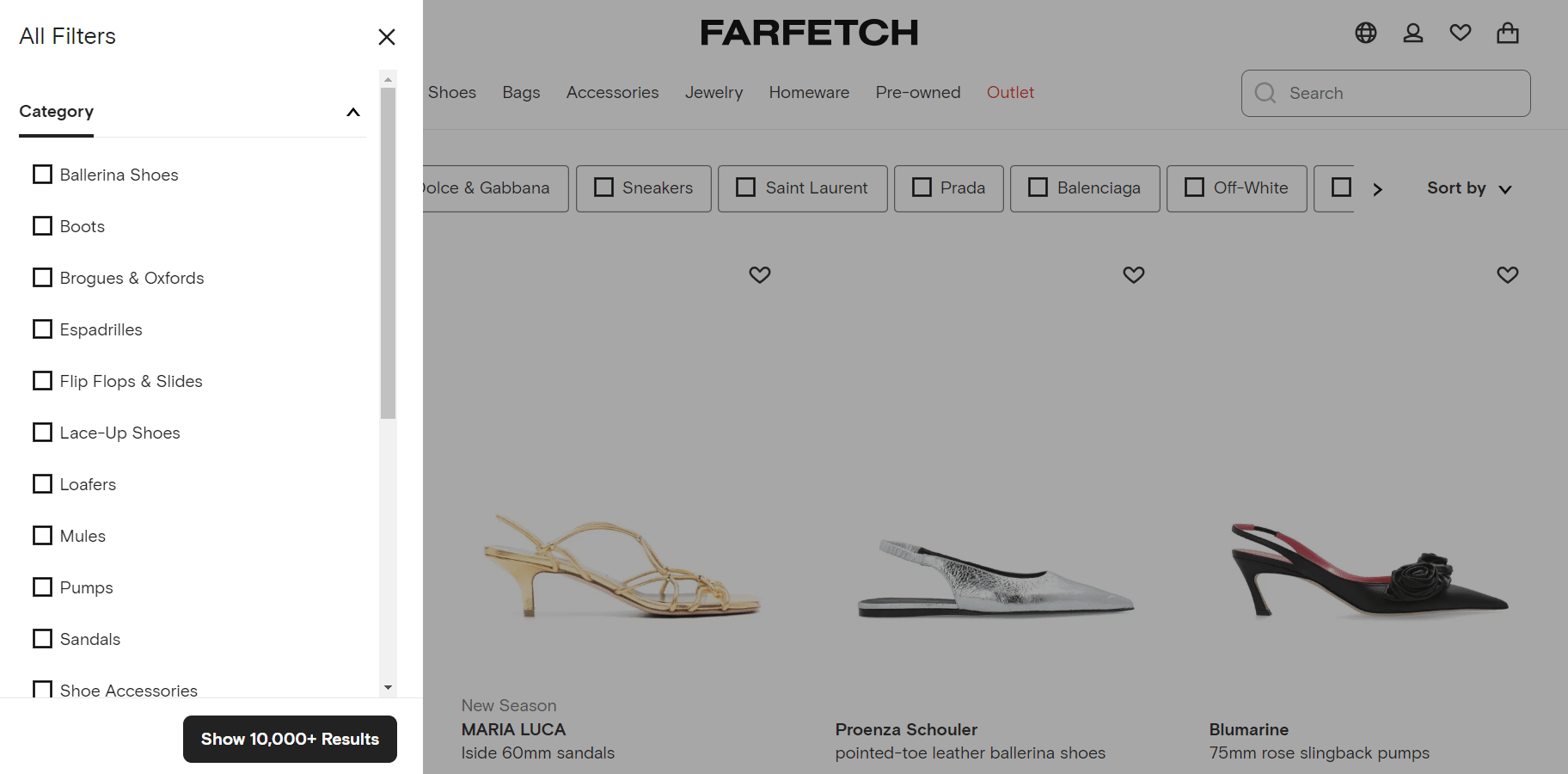Save the Blumarine slingback pumps to wishlist
Screen dimensions: 1568x774
coord(1508,275)
